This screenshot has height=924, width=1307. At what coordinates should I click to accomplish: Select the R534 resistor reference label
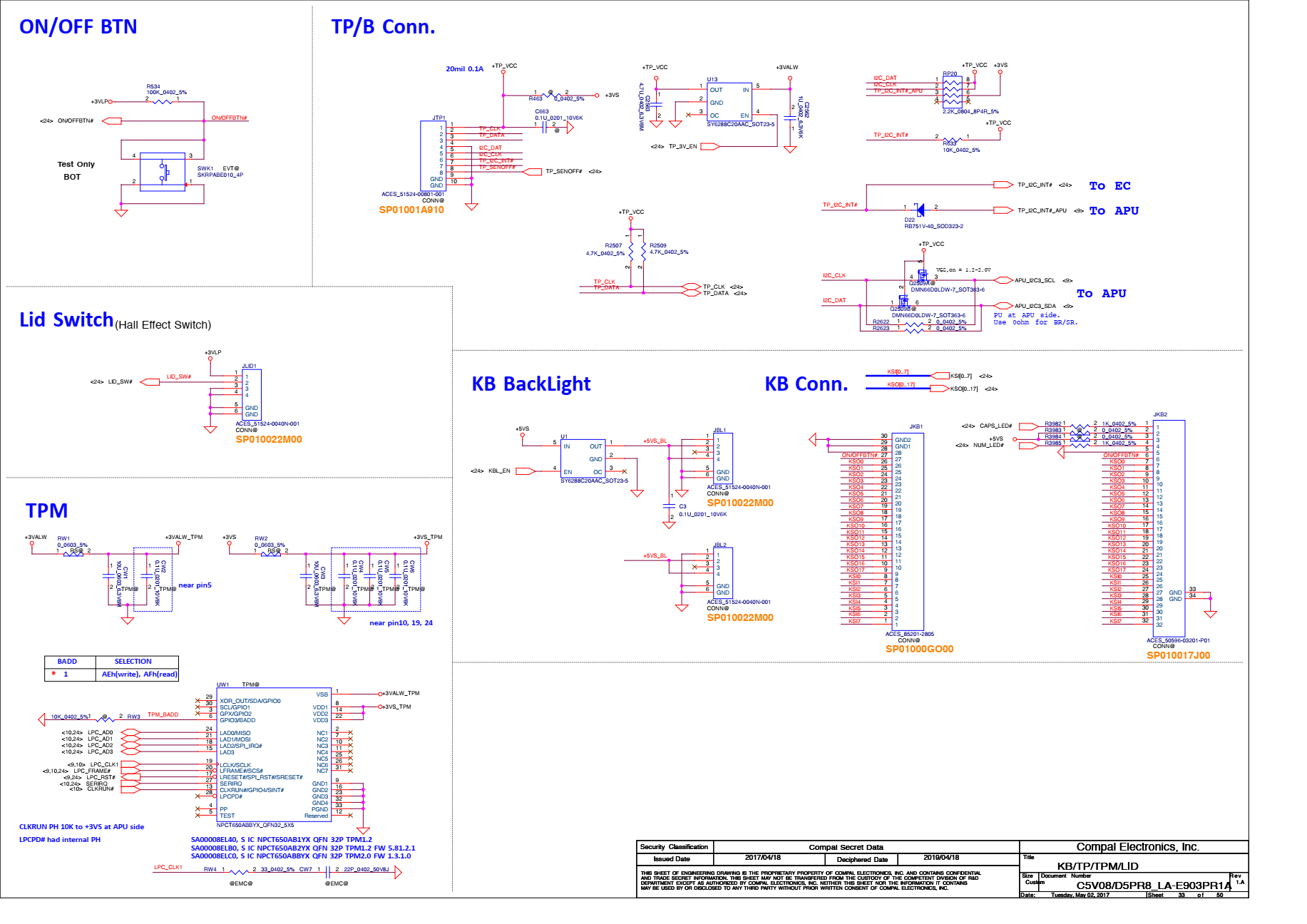point(153,86)
